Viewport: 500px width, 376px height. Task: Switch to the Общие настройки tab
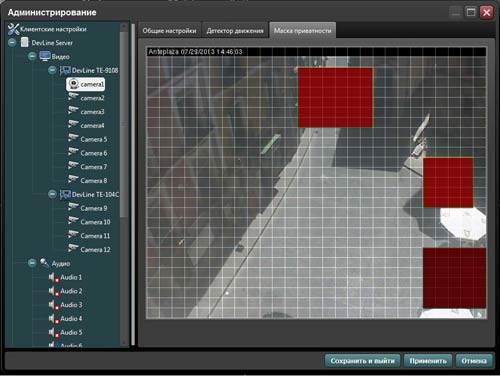pyautogui.click(x=169, y=31)
